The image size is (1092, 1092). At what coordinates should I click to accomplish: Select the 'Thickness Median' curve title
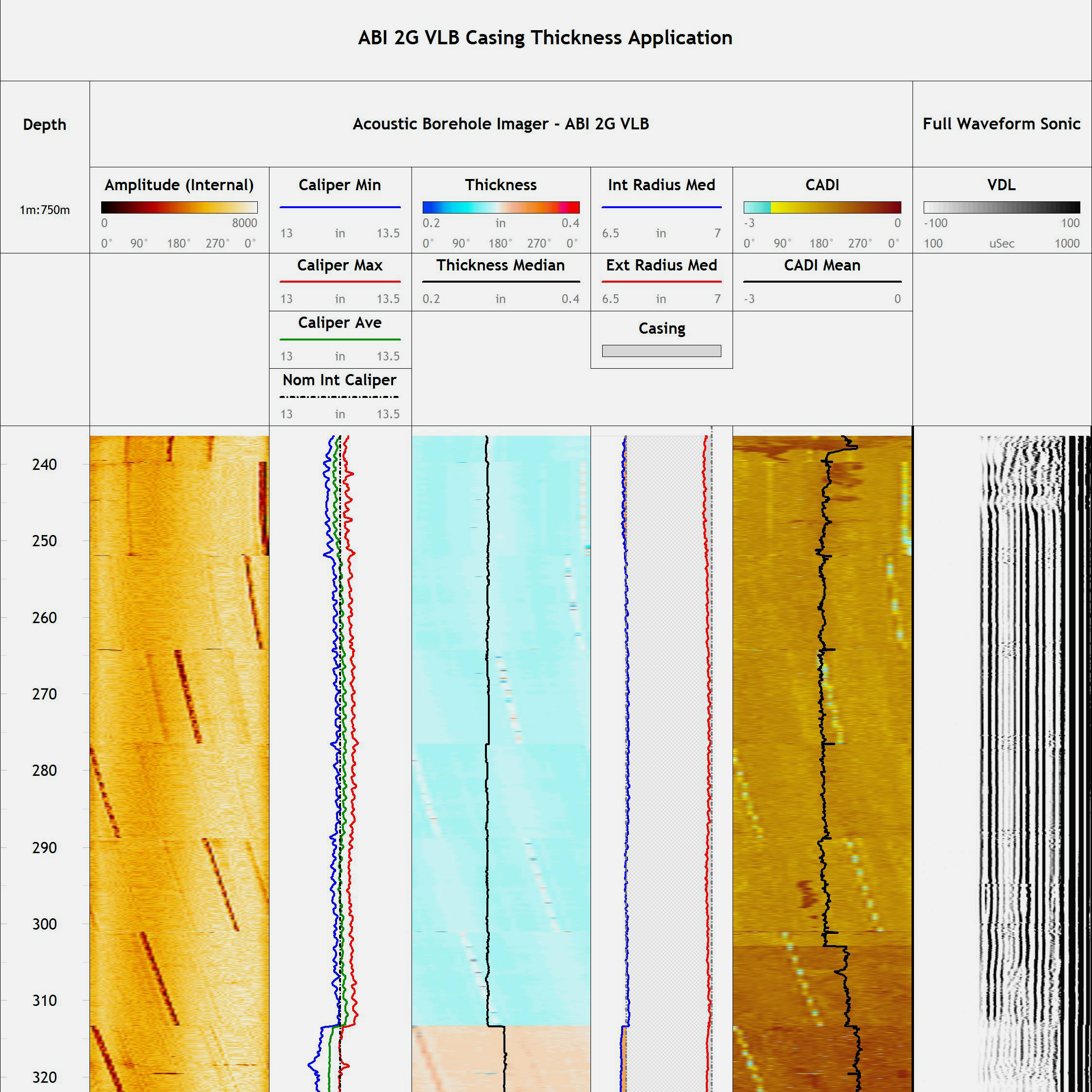501,265
